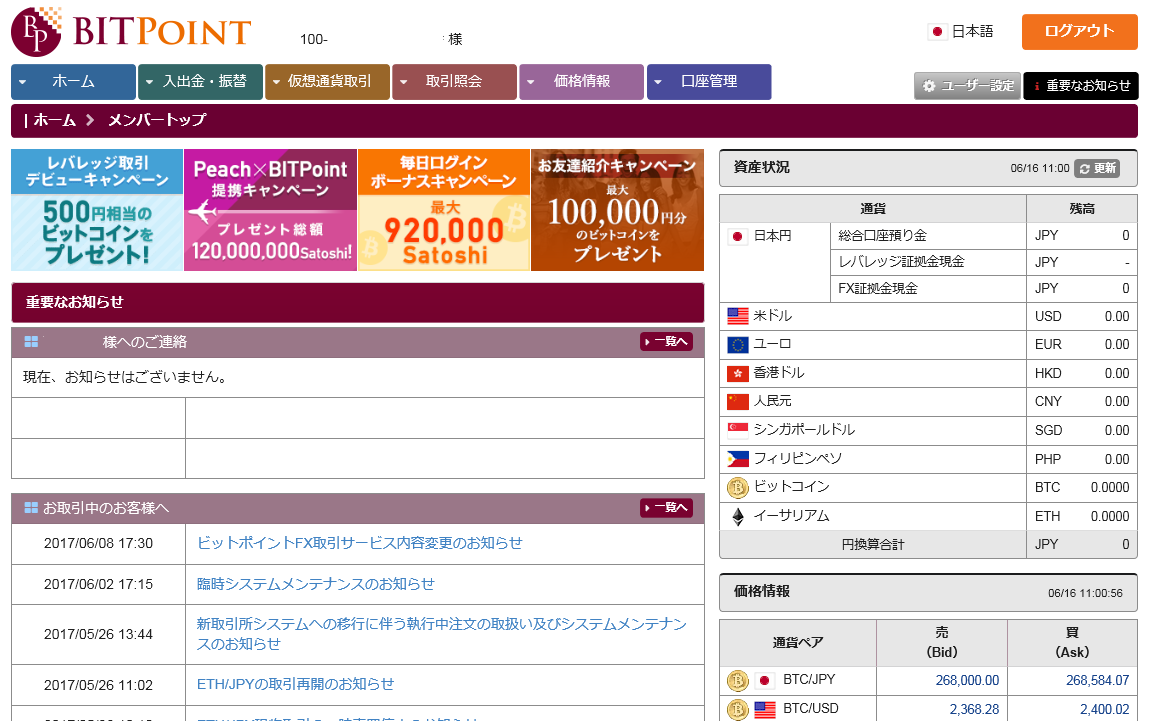Click the Peach×BITPoint campaign banner
This screenshot has width=1151, height=721.
(270, 210)
